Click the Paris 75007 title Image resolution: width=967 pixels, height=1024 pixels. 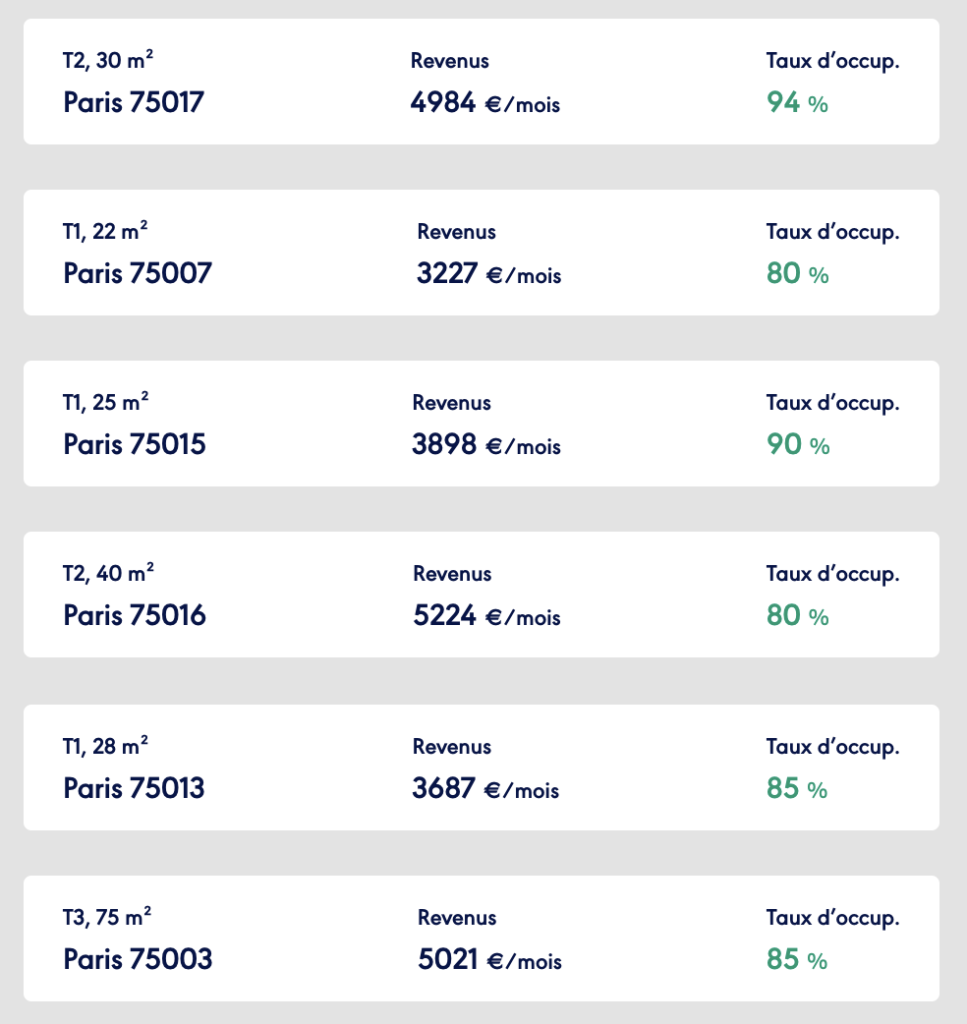(x=137, y=273)
